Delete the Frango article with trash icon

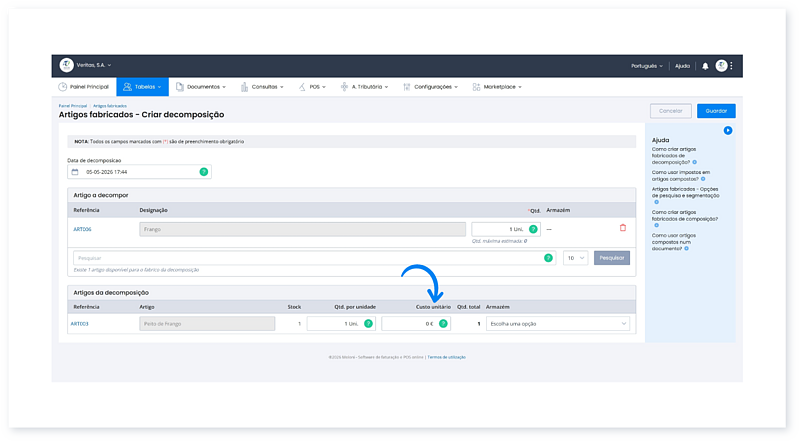pos(622,228)
